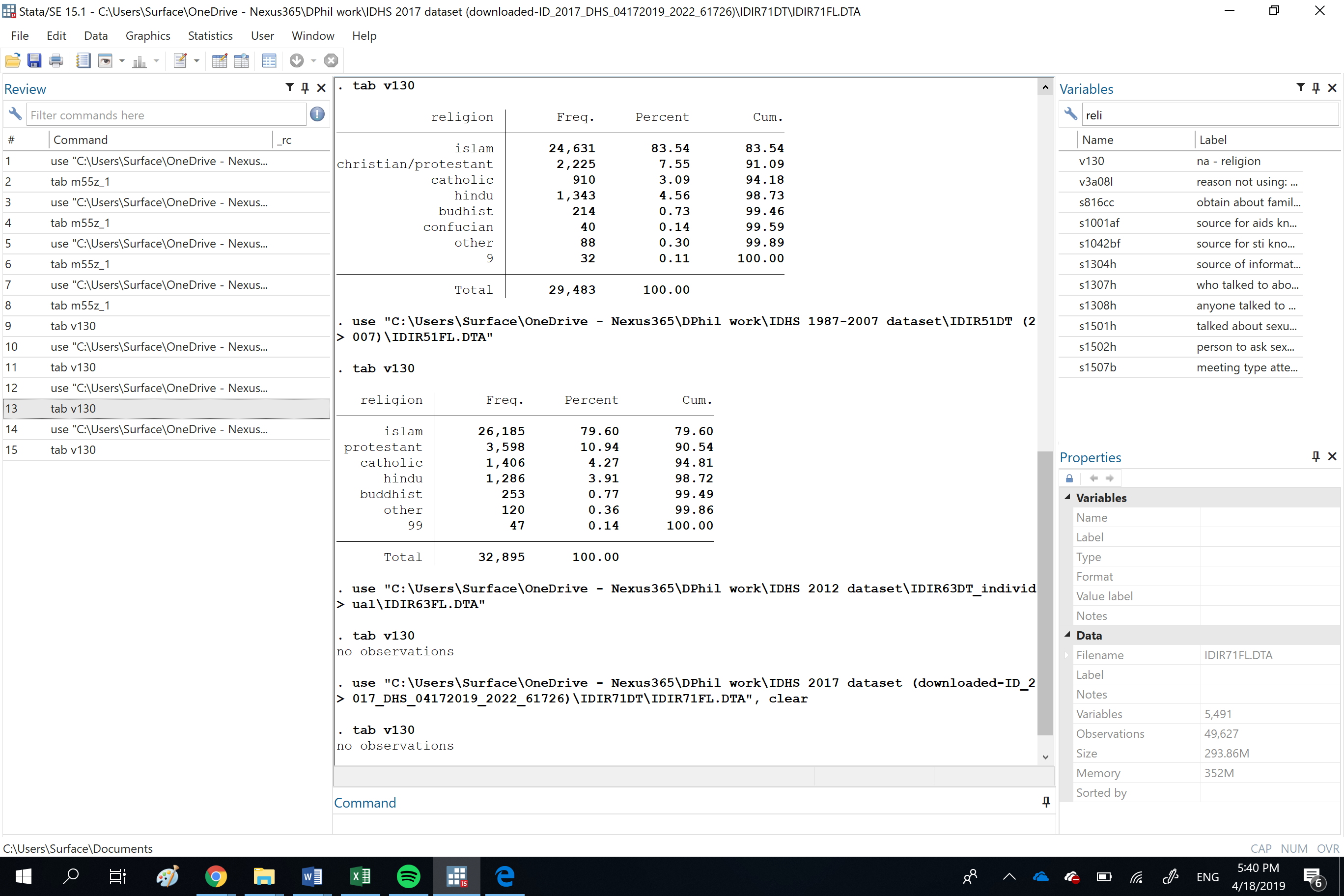Open the Statistics menu
Viewport: 1344px width, 896px height.
point(210,35)
